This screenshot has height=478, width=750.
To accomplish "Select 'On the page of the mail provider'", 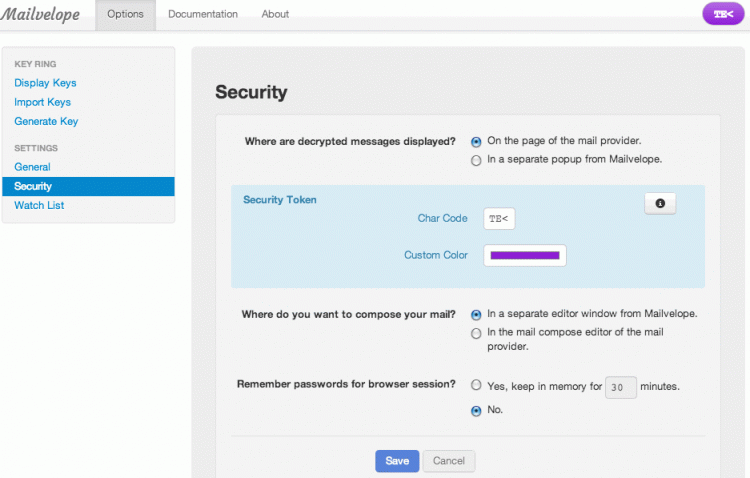I will coord(476,142).
